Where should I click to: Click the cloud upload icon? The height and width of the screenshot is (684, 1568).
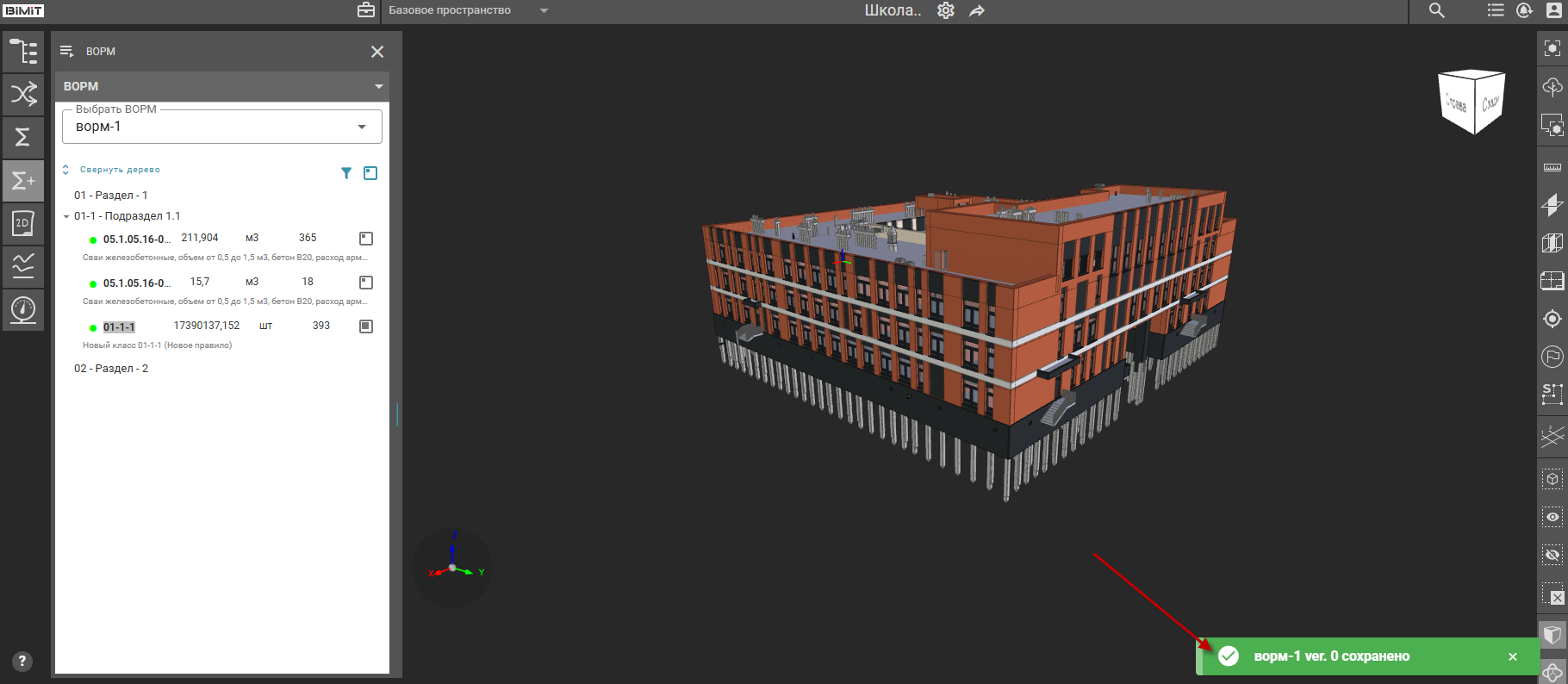(1552, 87)
